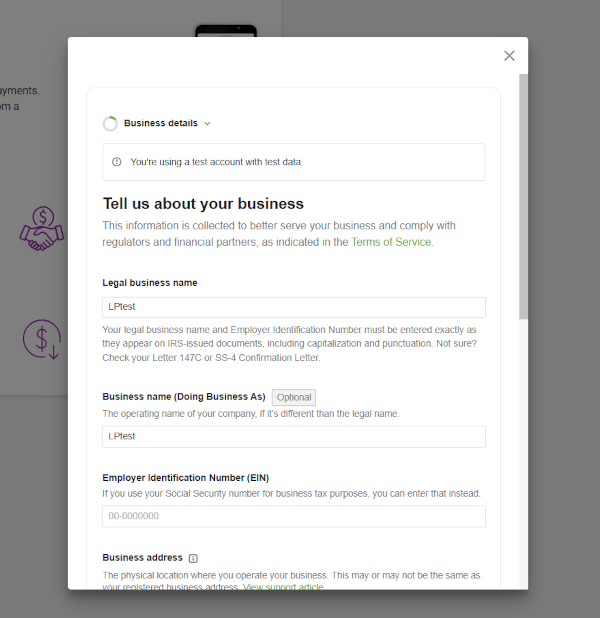The height and width of the screenshot is (618, 600).
Task: Open the View support article link
Action: (x=283, y=586)
